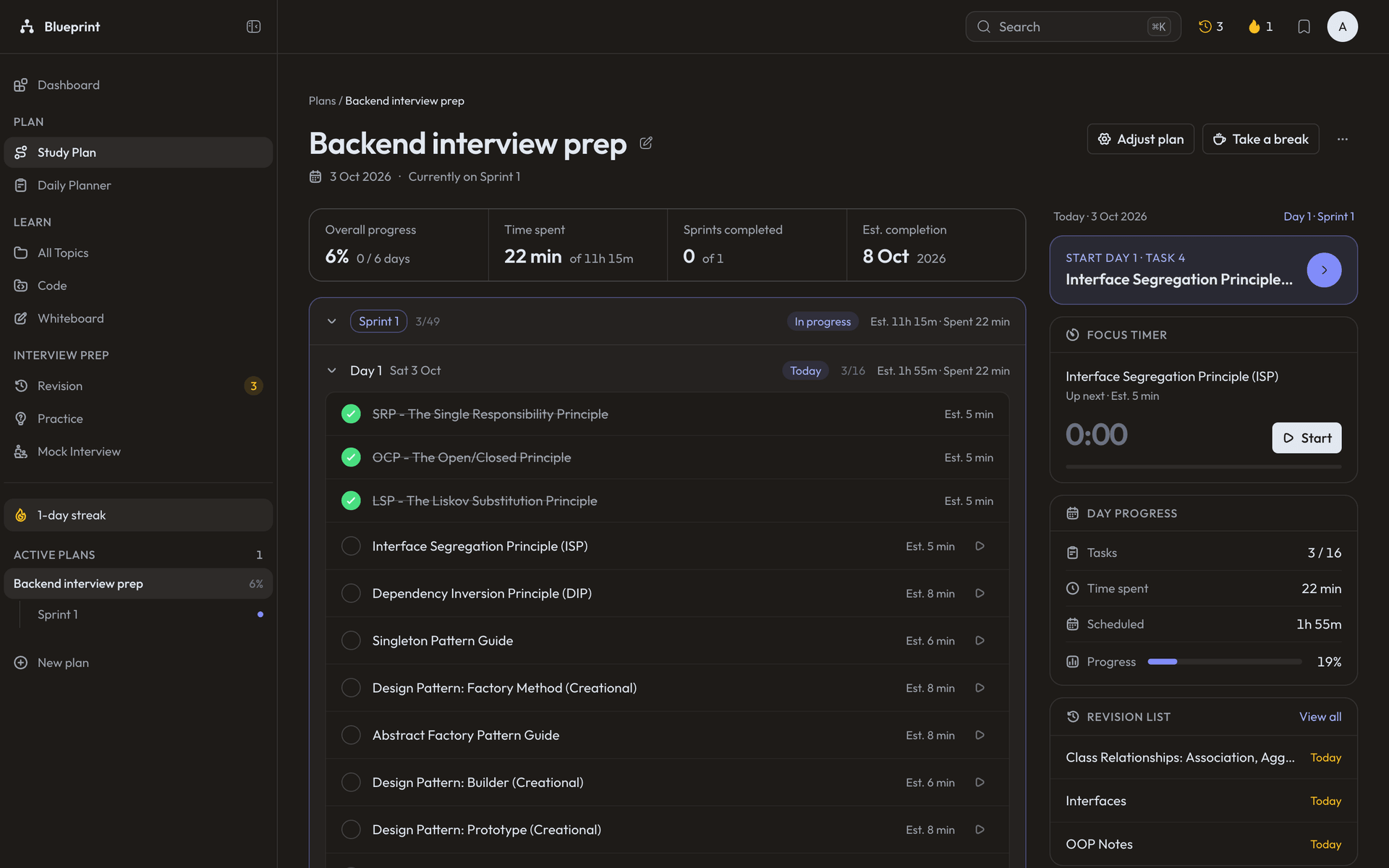The image size is (1389, 868).
Task: Collapse Sprint 1 section chevron
Action: pos(331,321)
